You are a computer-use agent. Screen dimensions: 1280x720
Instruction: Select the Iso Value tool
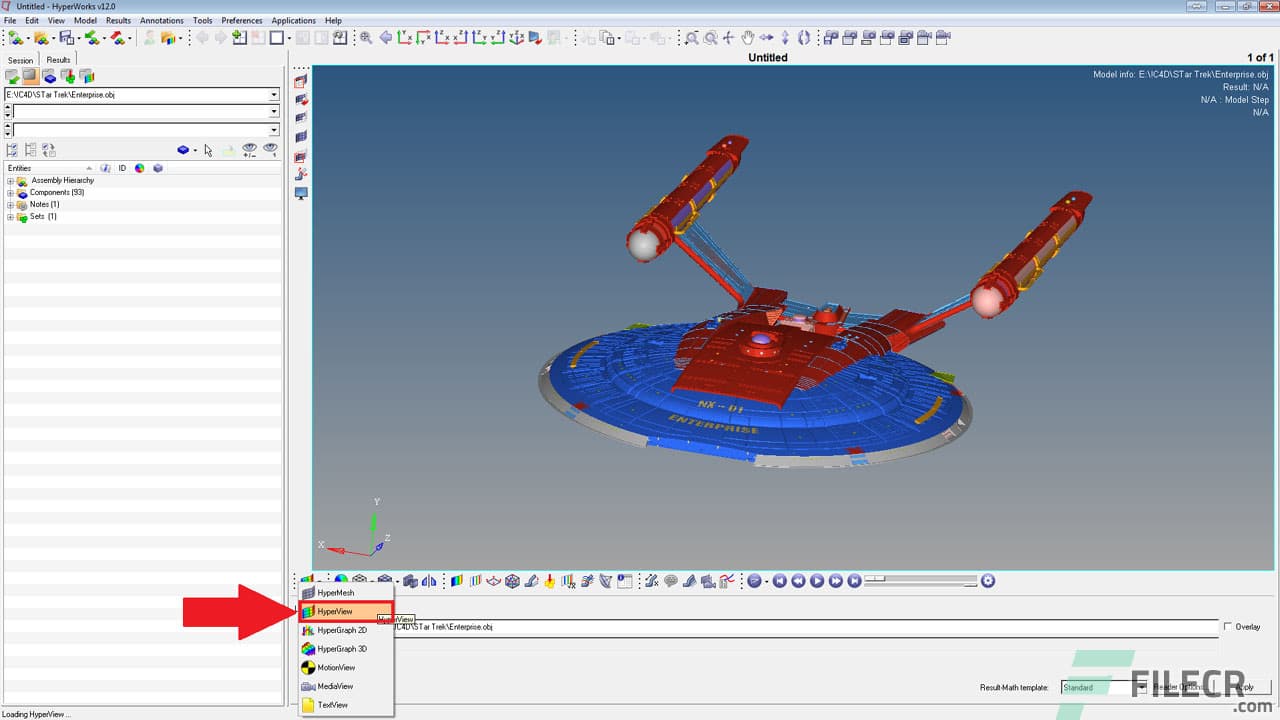[x=476, y=581]
